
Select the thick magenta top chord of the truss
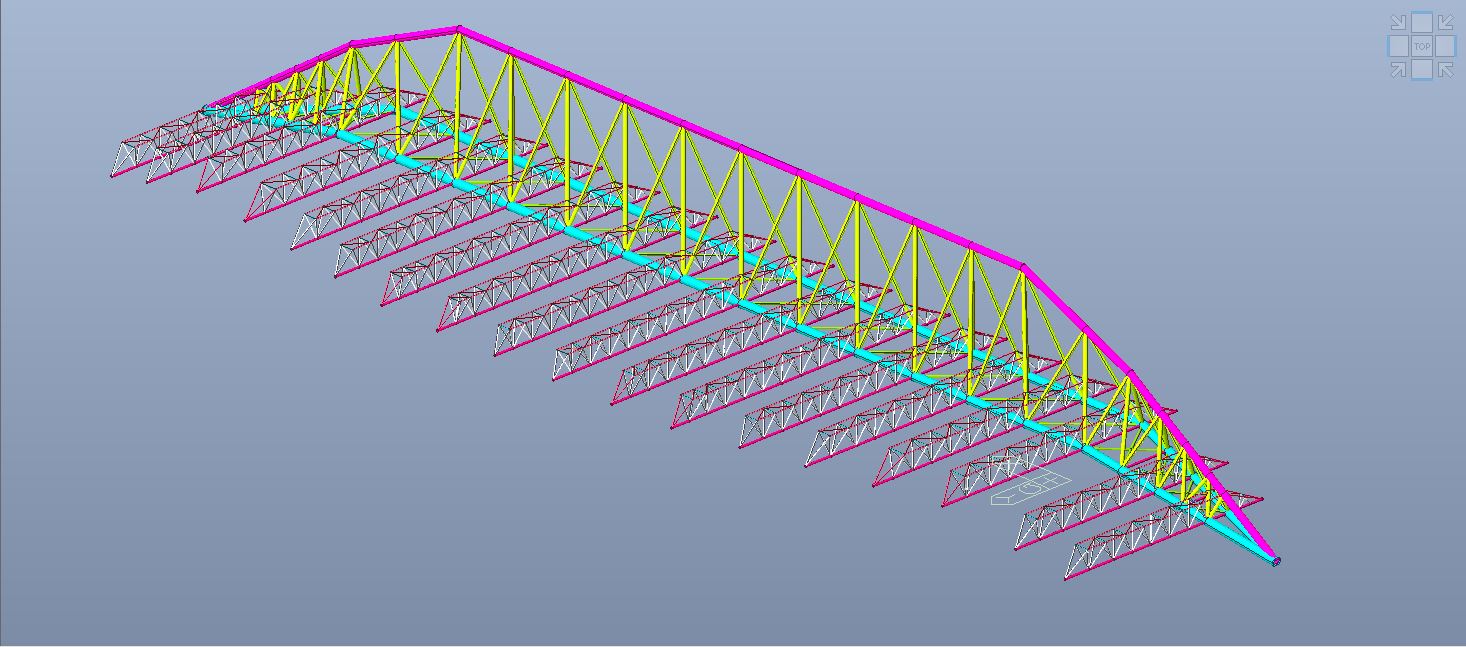click(740, 149)
